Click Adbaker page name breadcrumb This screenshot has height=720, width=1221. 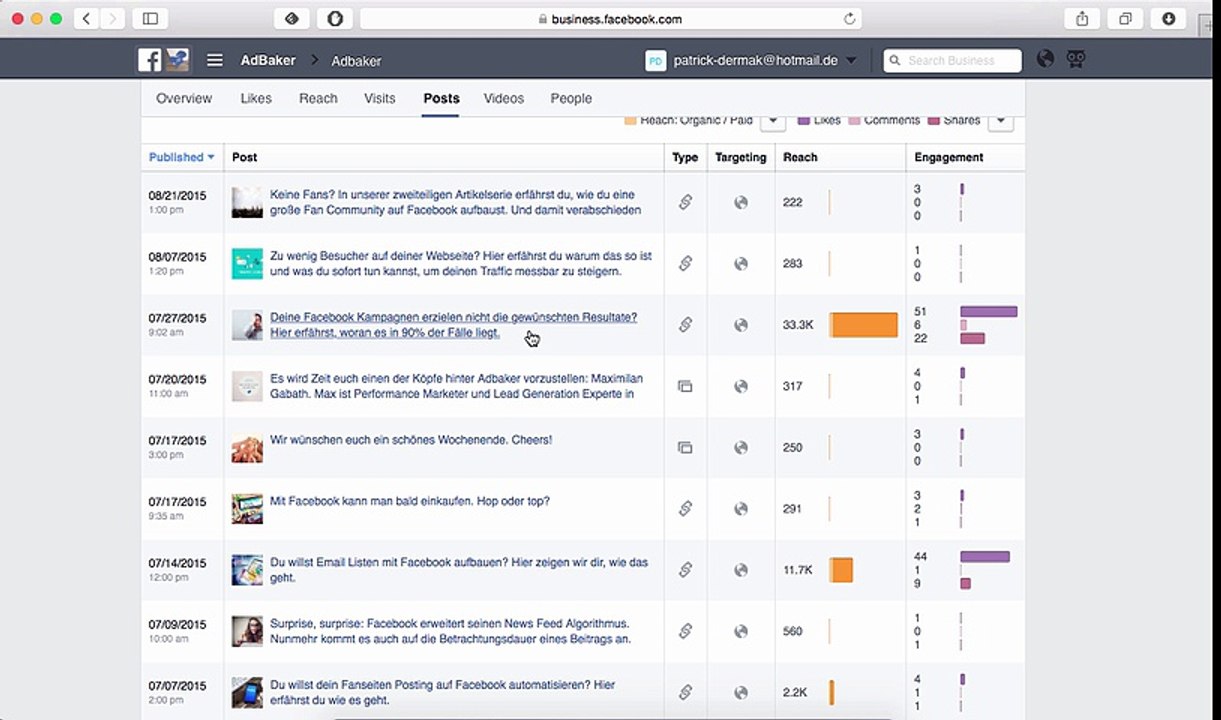coord(356,61)
